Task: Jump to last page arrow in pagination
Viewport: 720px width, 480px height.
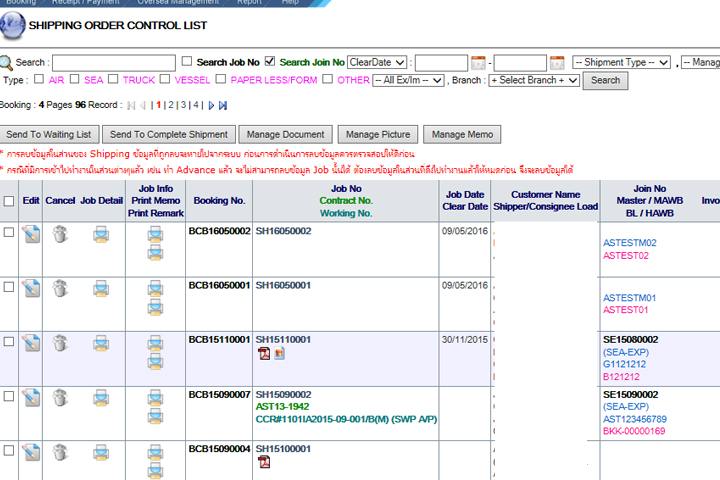Action: pos(223,105)
